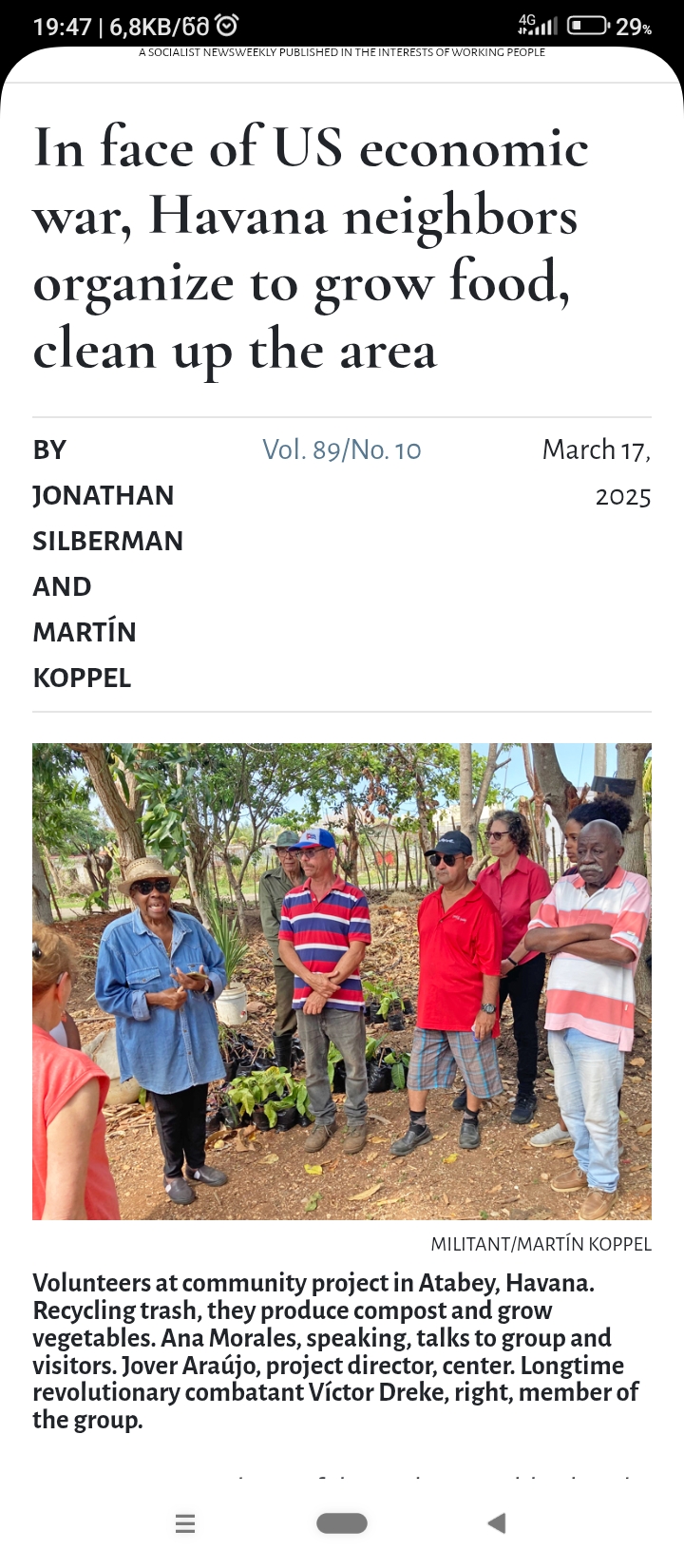Tap the 19:47 clock in status bar
This screenshot has width=684, height=1568.
click(62, 27)
